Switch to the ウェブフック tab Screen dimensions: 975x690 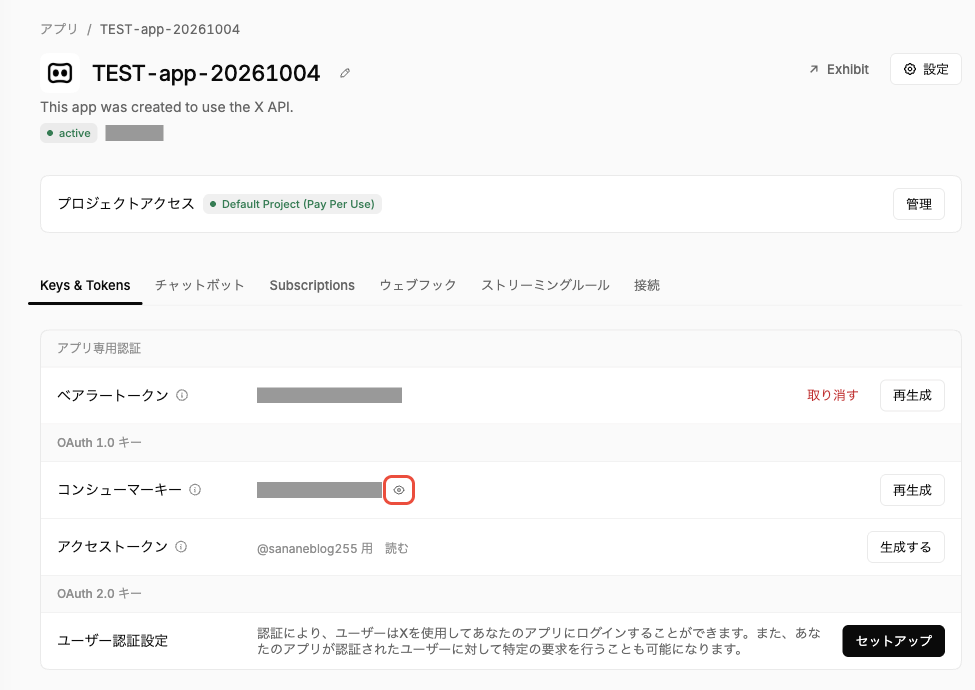pyautogui.click(x=418, y=285)
